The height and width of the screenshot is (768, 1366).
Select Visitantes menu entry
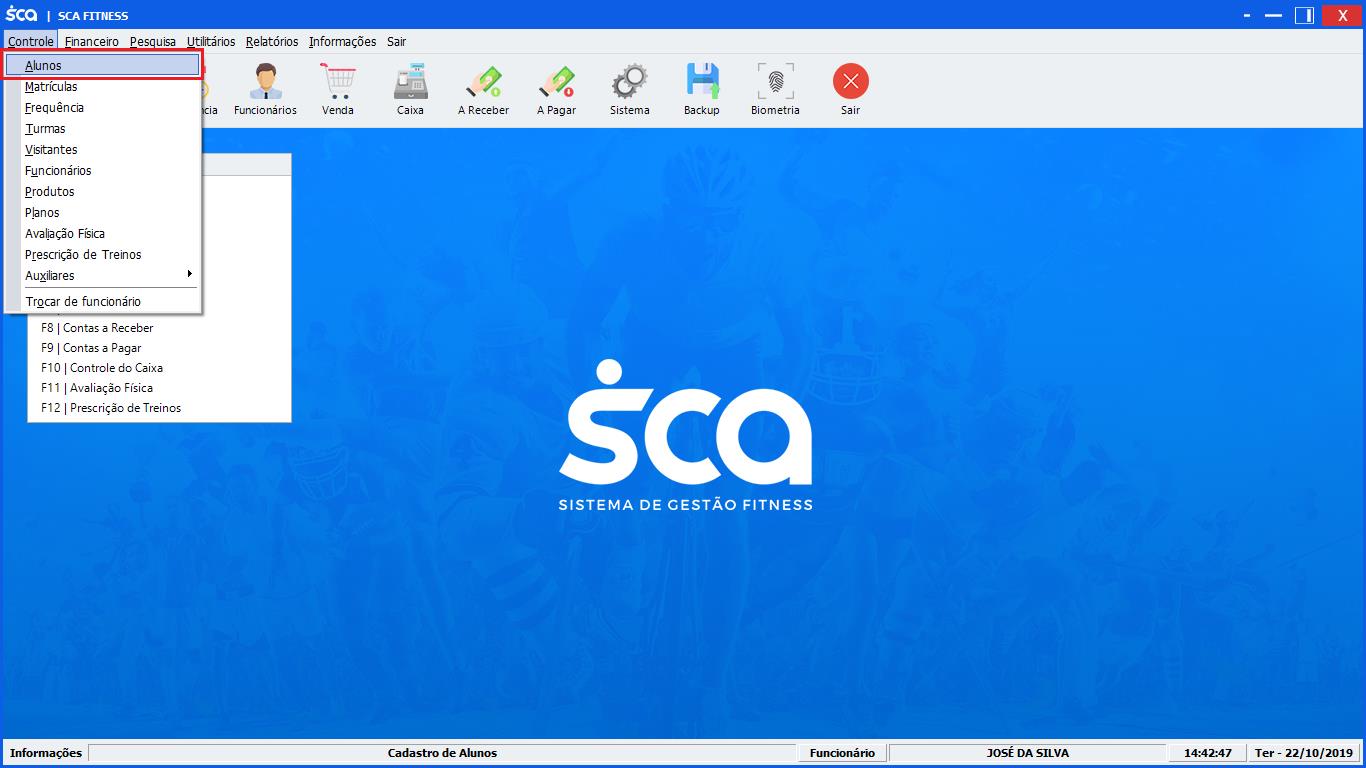[103, 149]
